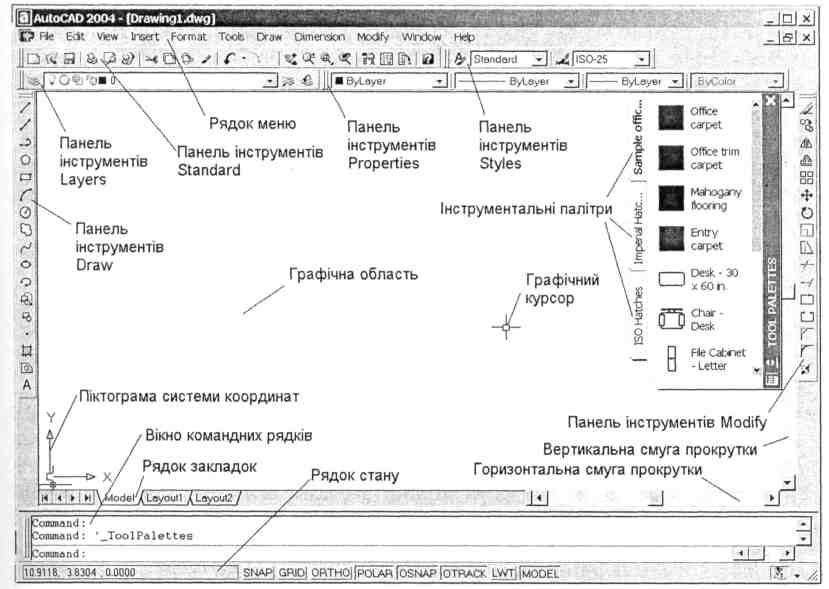Switch to the Layout1 tab
829x589 pixels.
tap(164, 498)
